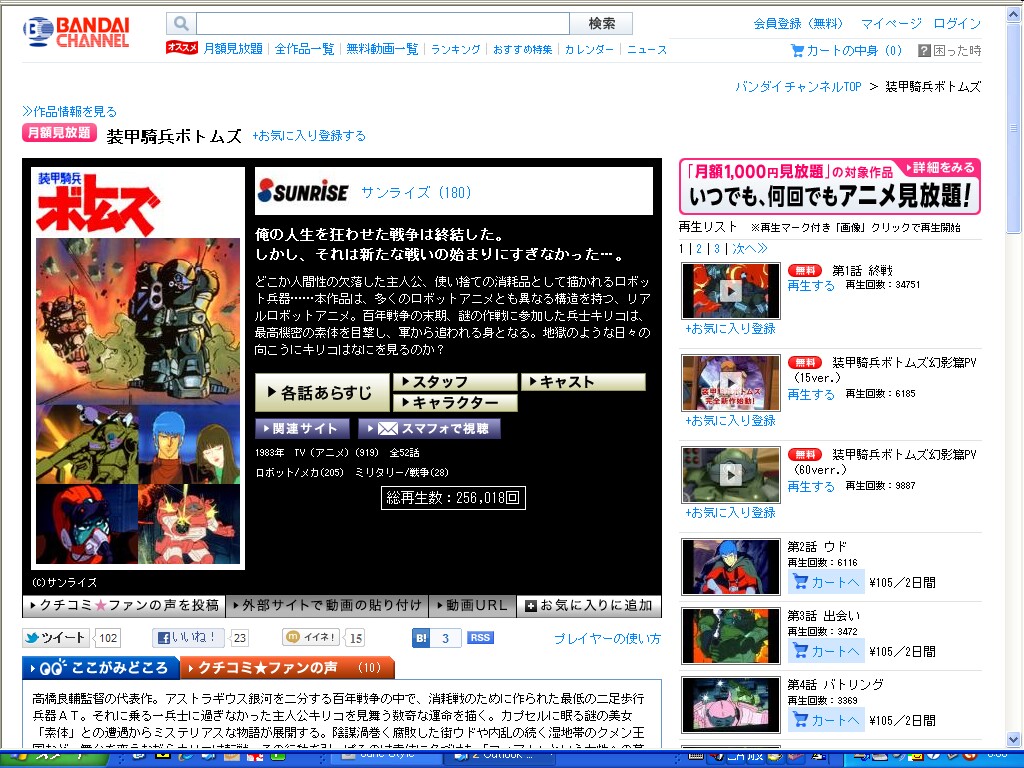Click 次へ» next page link
The image size is (1024, 768).
749,248
